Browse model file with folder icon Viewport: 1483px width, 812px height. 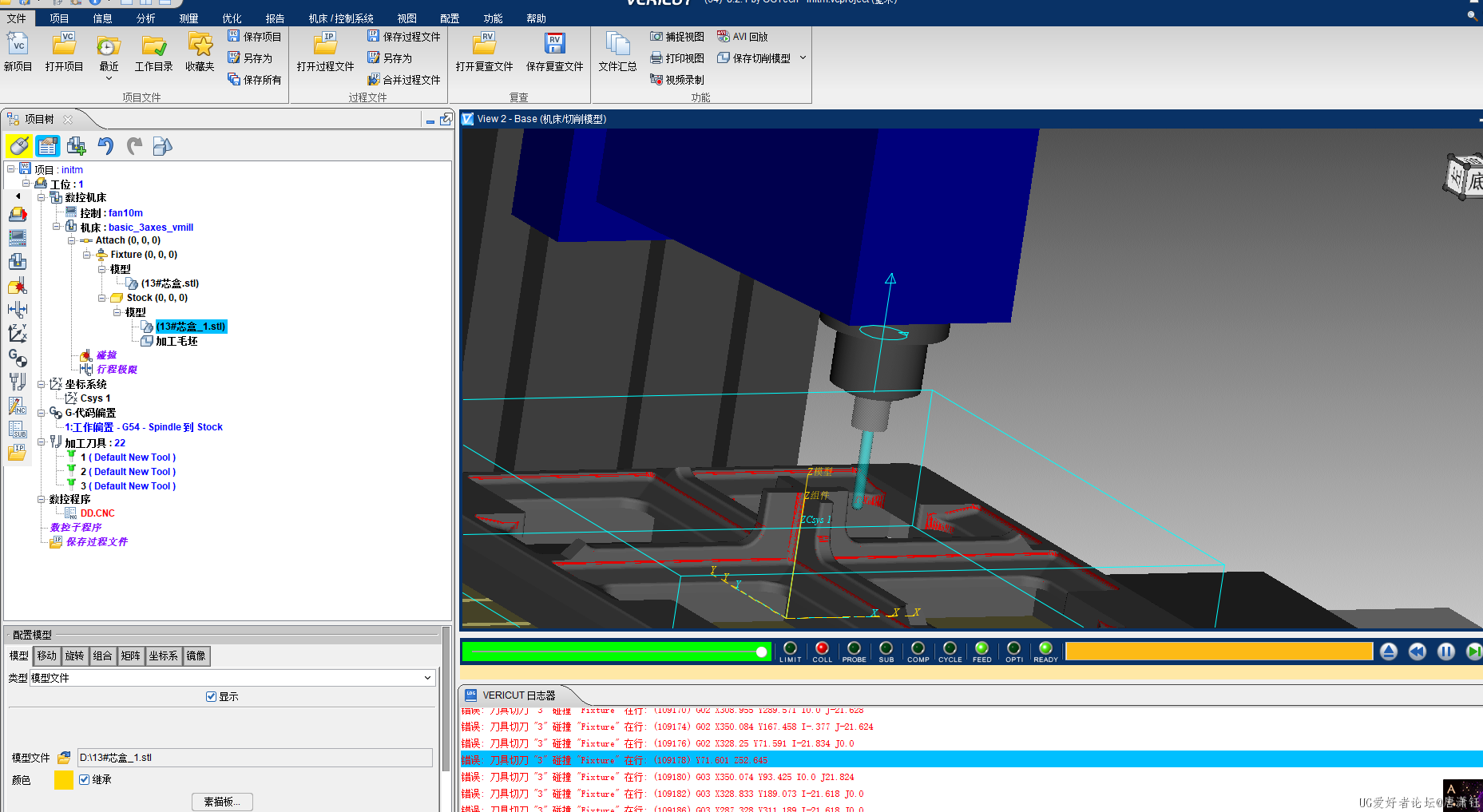pos(64,758)
